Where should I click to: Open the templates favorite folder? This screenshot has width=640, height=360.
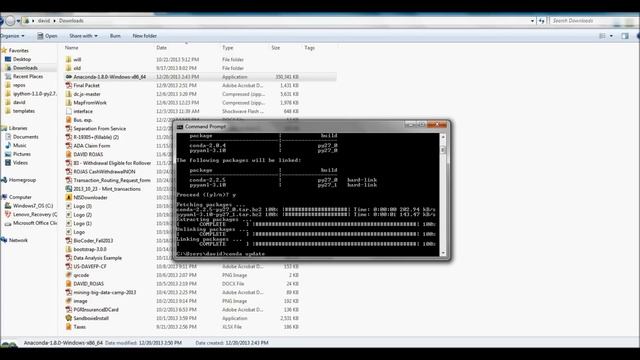(x=24, y=111)
